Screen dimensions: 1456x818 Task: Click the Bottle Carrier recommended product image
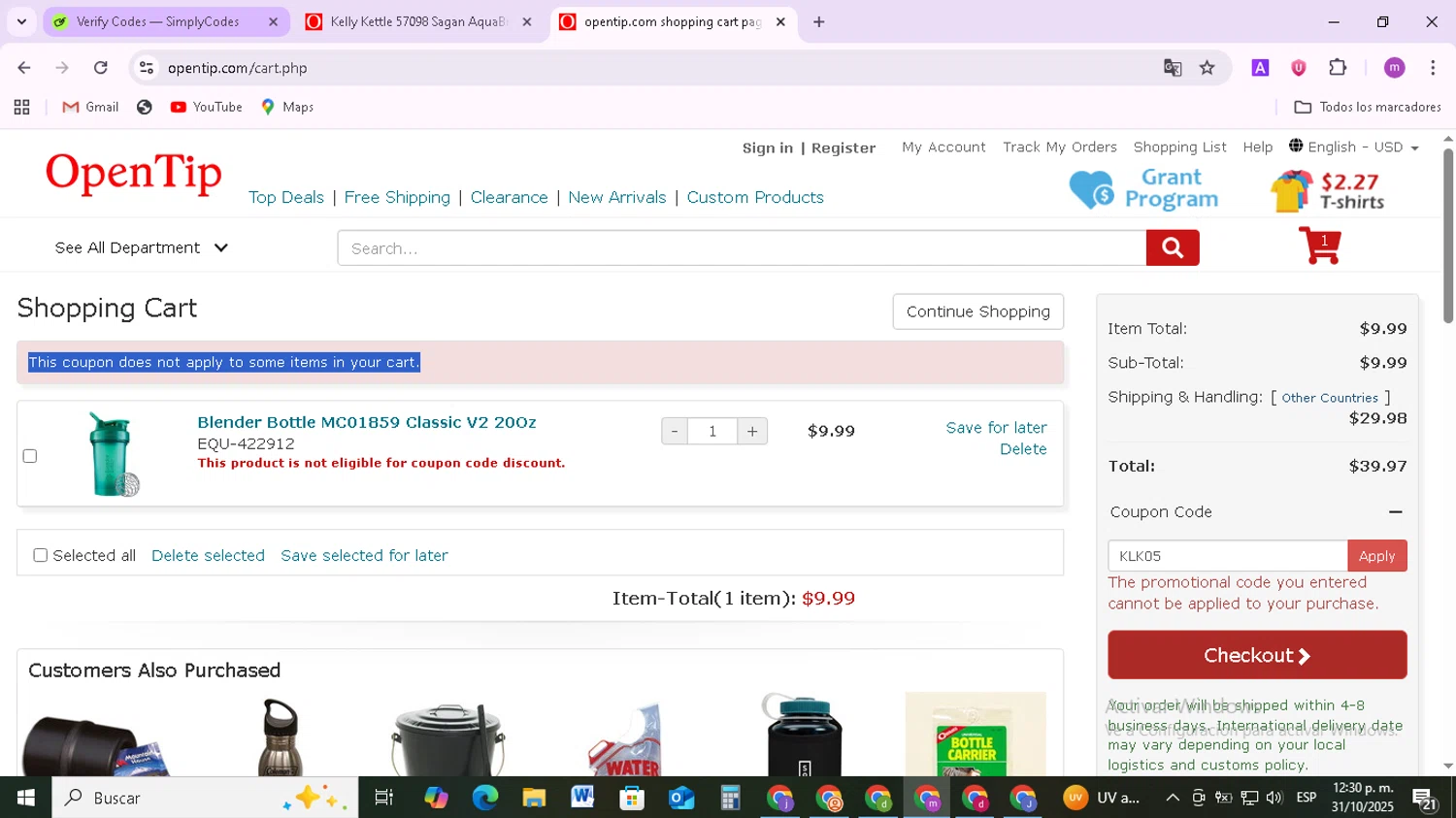click(x=976, y=735)
